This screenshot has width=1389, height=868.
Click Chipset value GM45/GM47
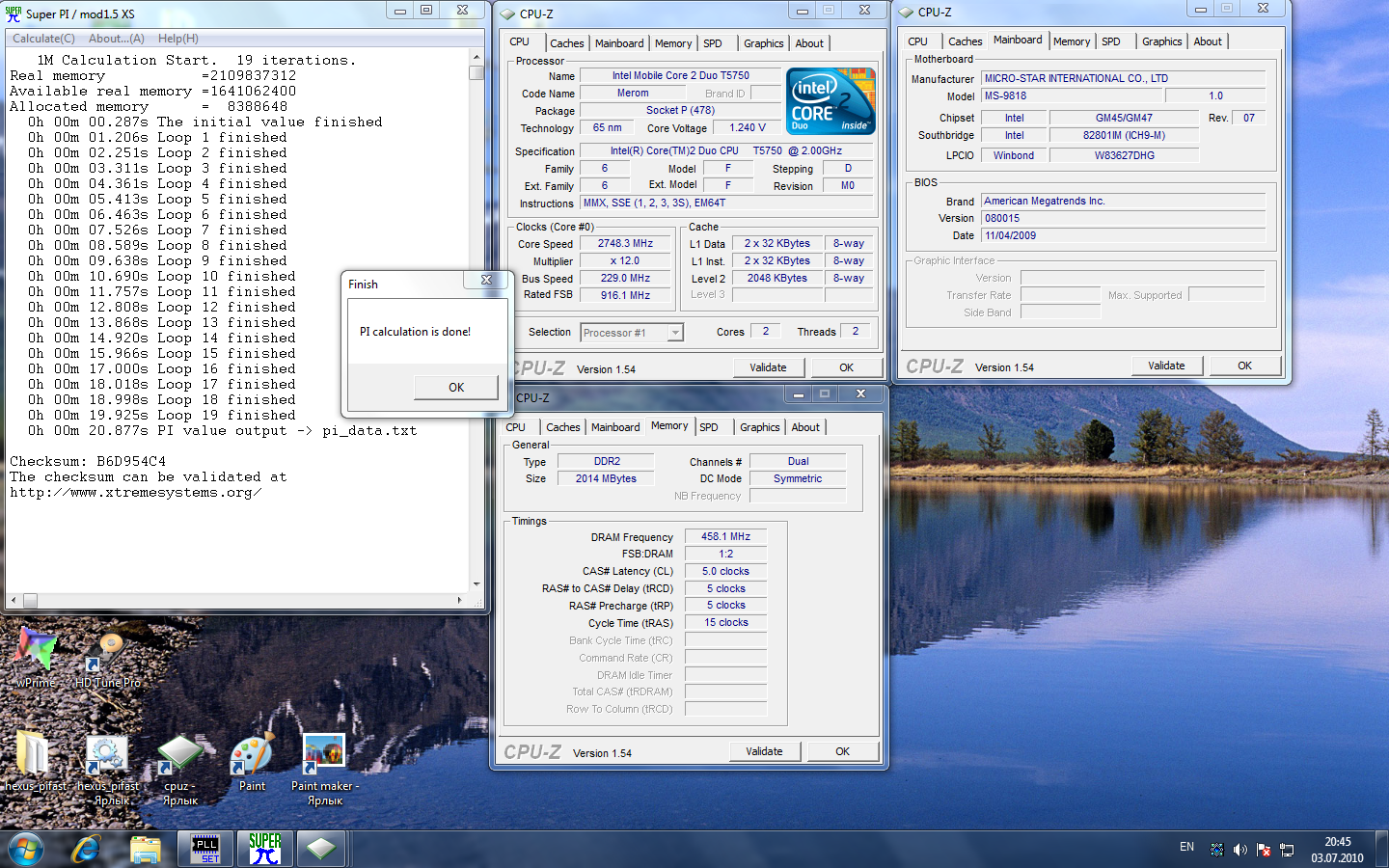pos(1124,118)
